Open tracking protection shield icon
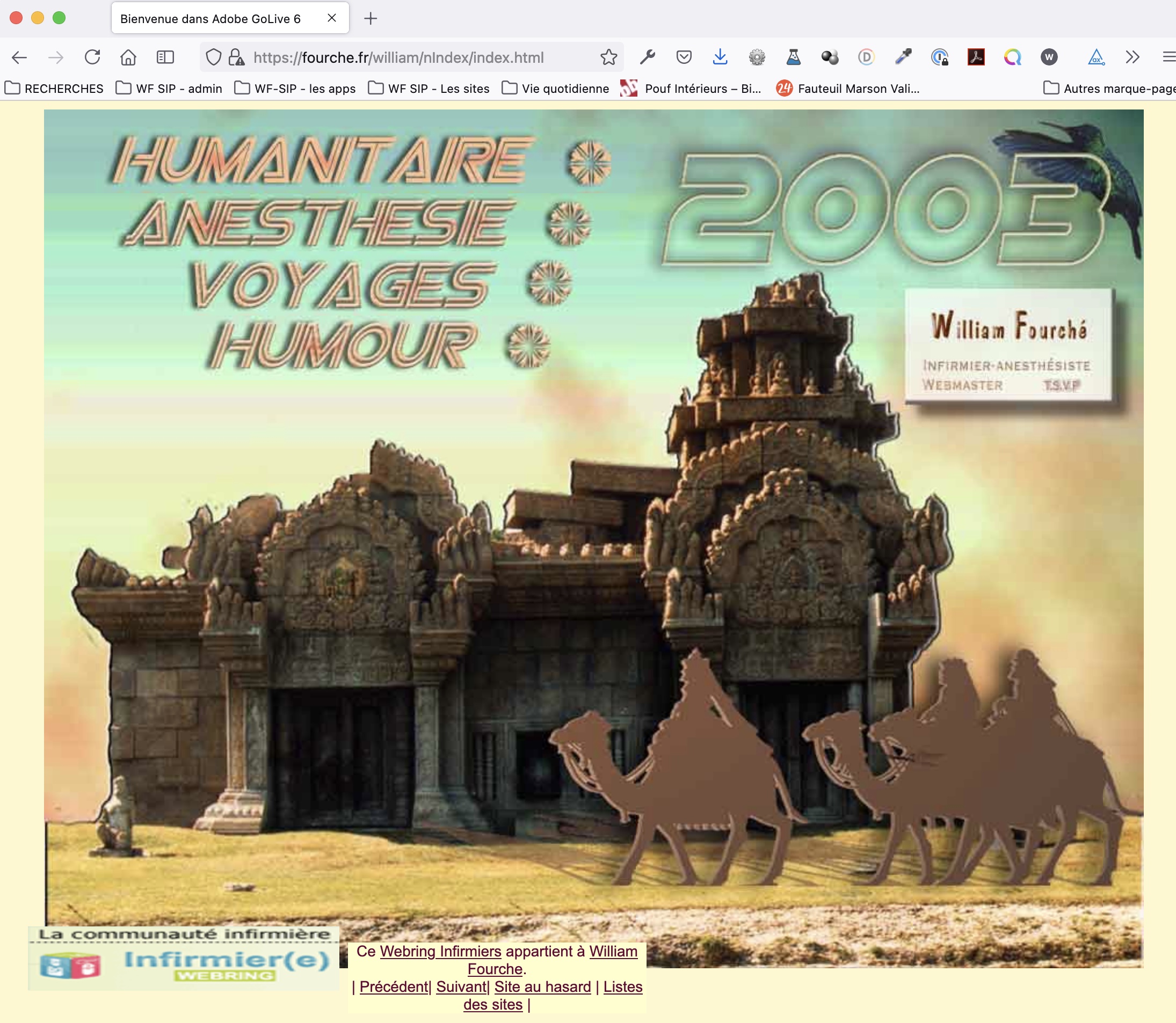 tap(213, 57)
